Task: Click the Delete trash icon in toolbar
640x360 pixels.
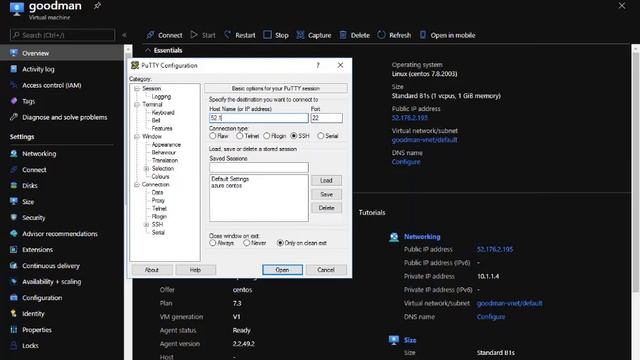Action: point(343,35)
